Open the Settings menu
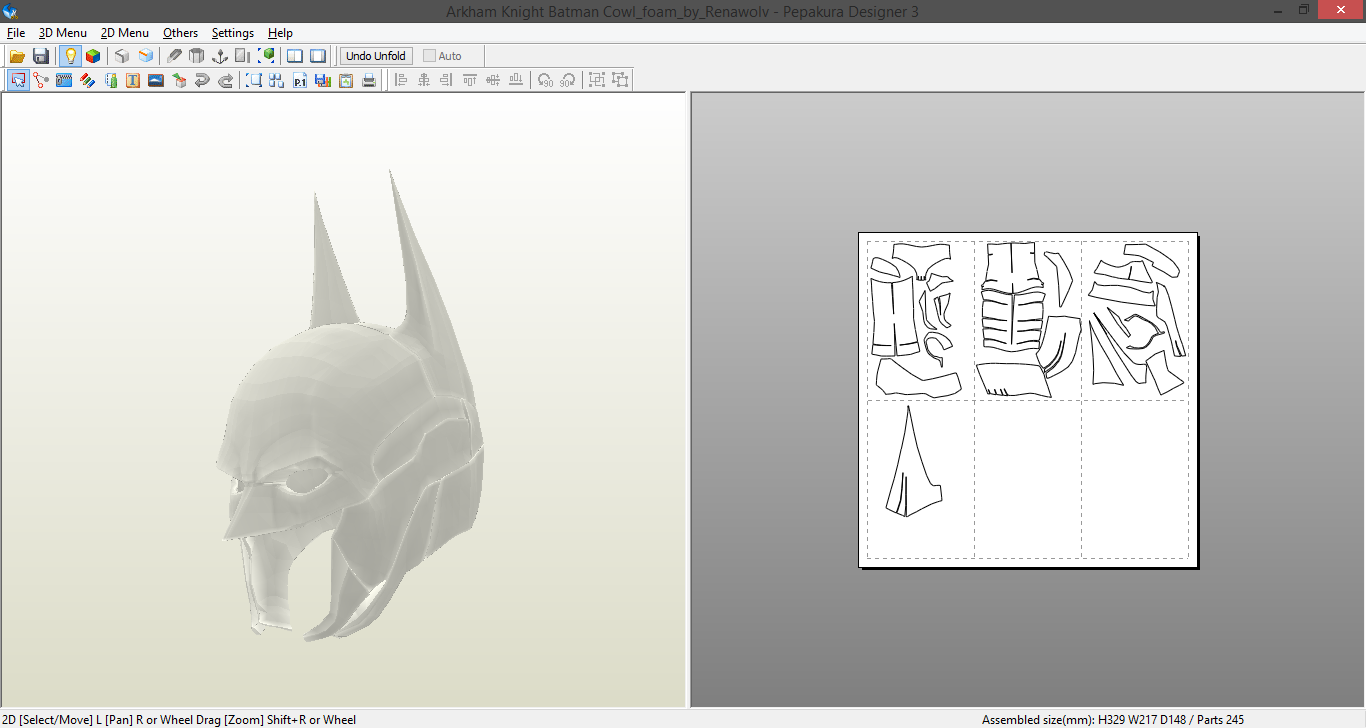This screenshot has height=728, width=1366. click(233, 33)
